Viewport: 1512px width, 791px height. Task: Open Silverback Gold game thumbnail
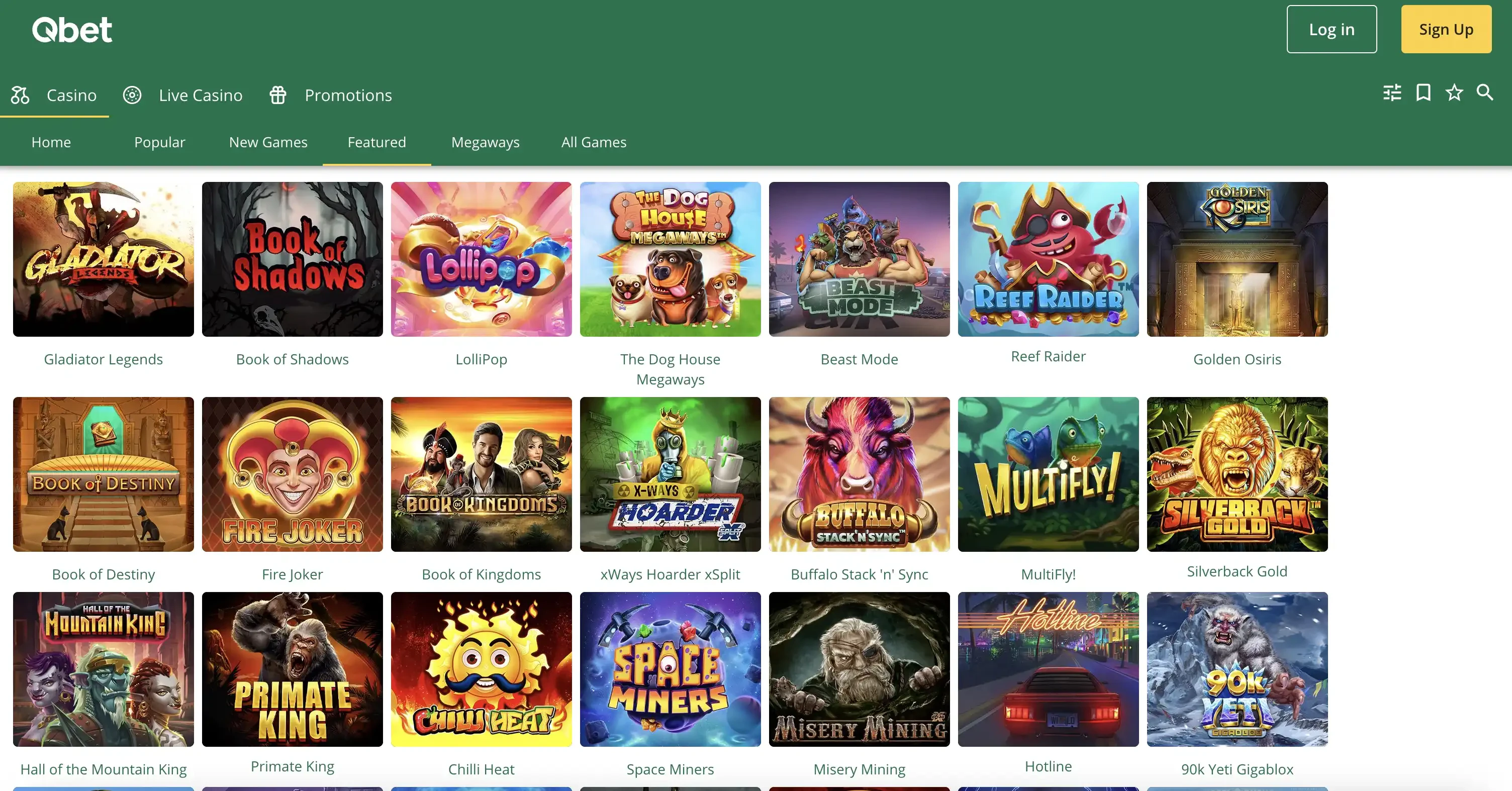[1238, 474]
